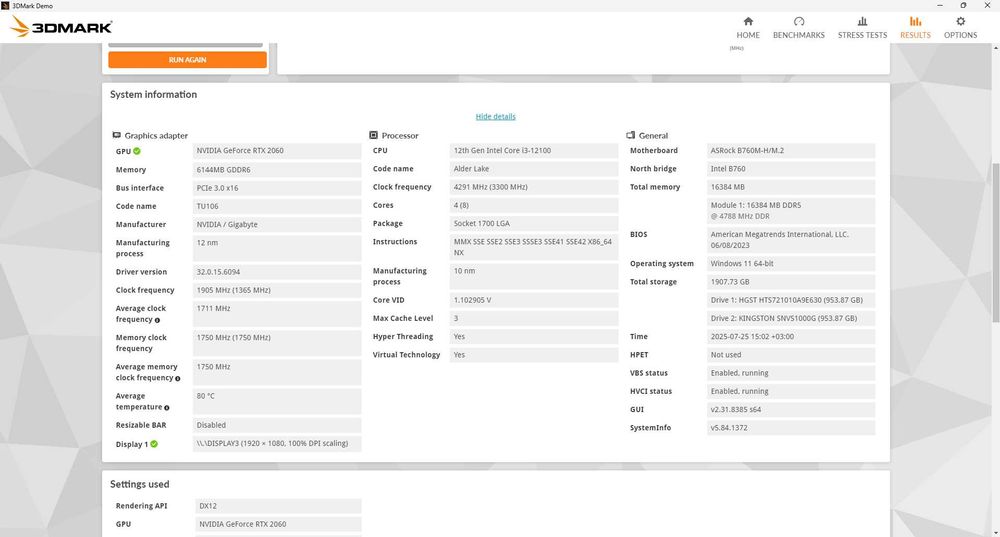Select Hyper Threading value Yes

tap(534, 336)
